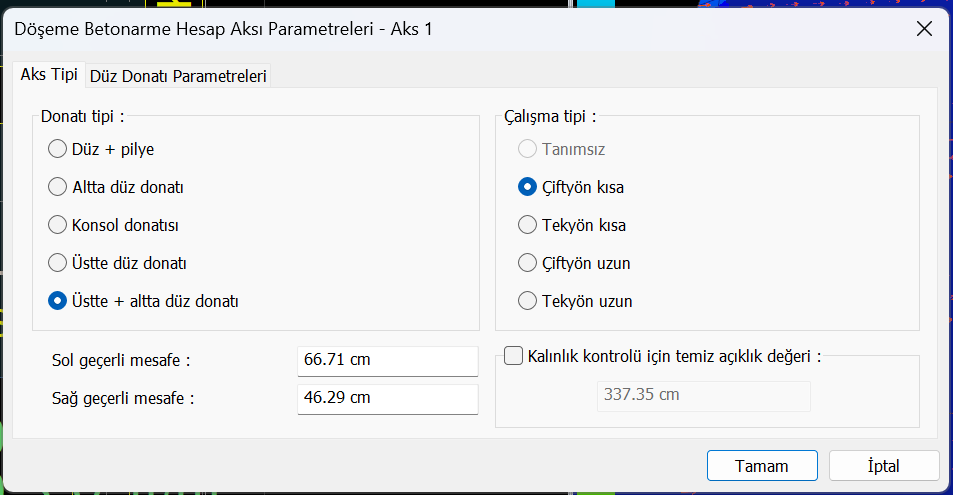Select Konsol donatısı radio button
Screen dimensions: 953x495
click(58, 225)
